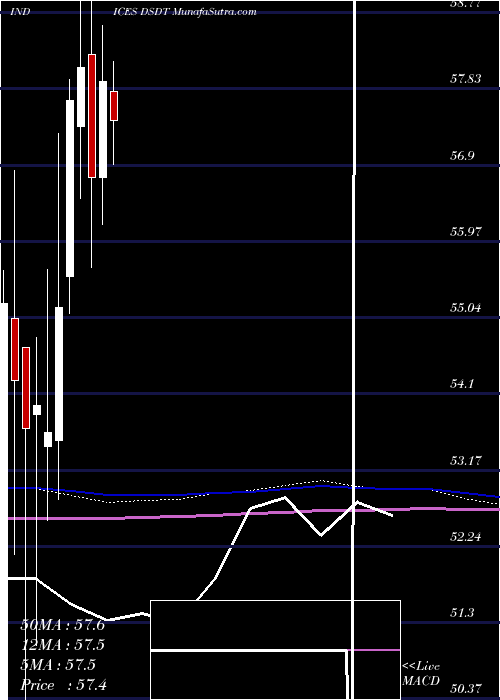Click the 55.97 price axis value
This screenshot has height=700, width=500.
[x=466, y=231]
